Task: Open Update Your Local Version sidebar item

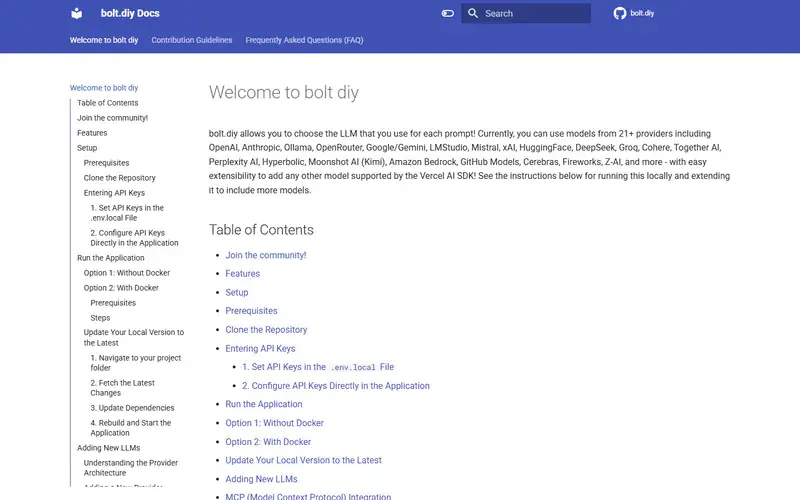Action: [x=134, y=337]
